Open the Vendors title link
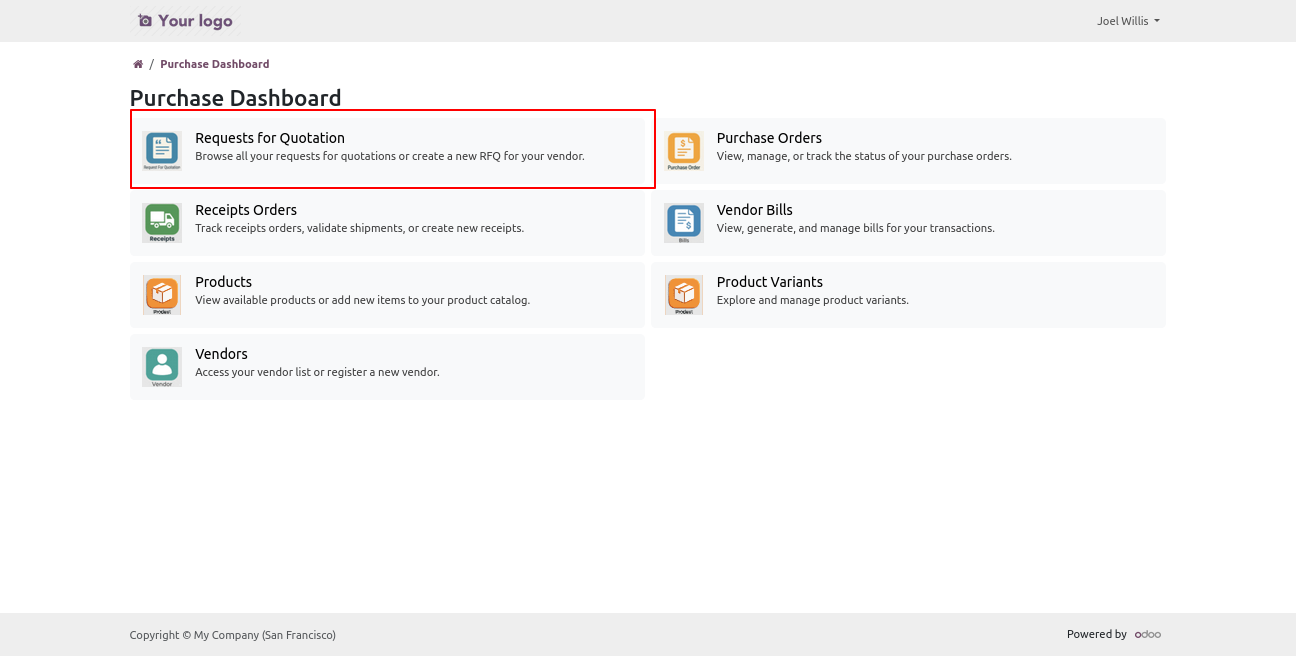 pos(221,354)
